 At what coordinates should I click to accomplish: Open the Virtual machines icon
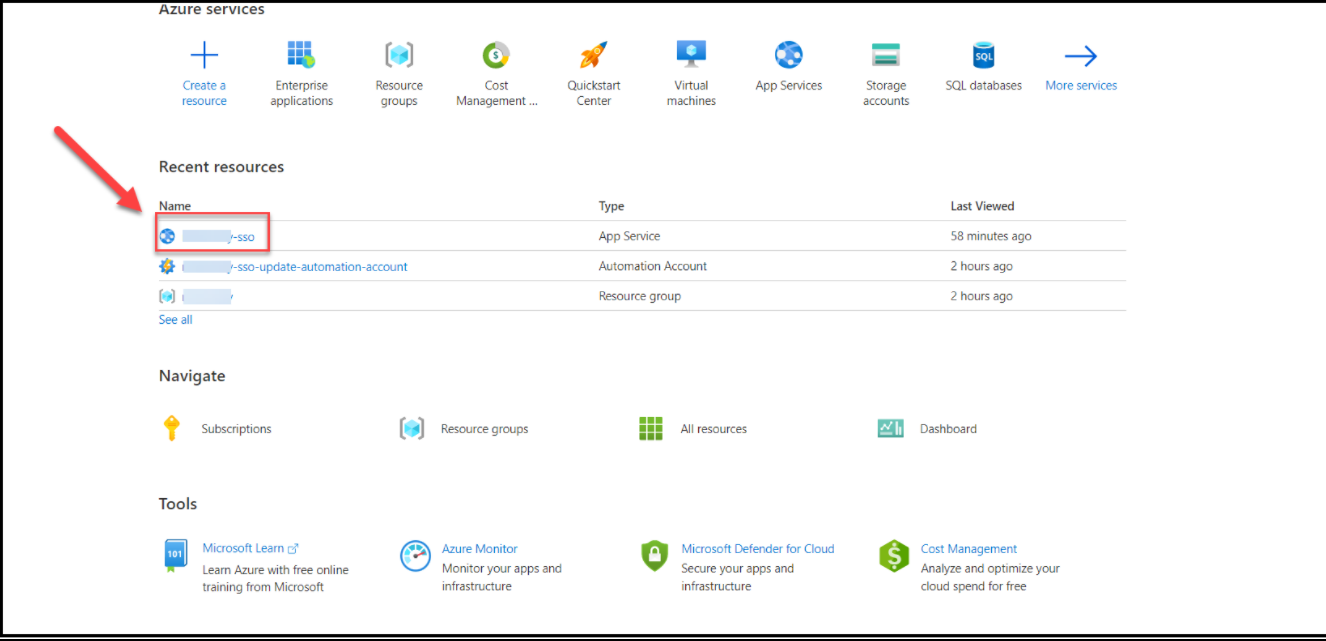point(691,55)
